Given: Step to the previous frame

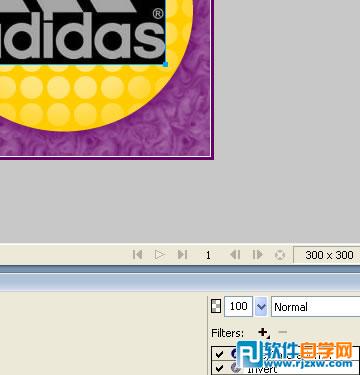Looking at the screenshot, I should [x=235, y=255].
